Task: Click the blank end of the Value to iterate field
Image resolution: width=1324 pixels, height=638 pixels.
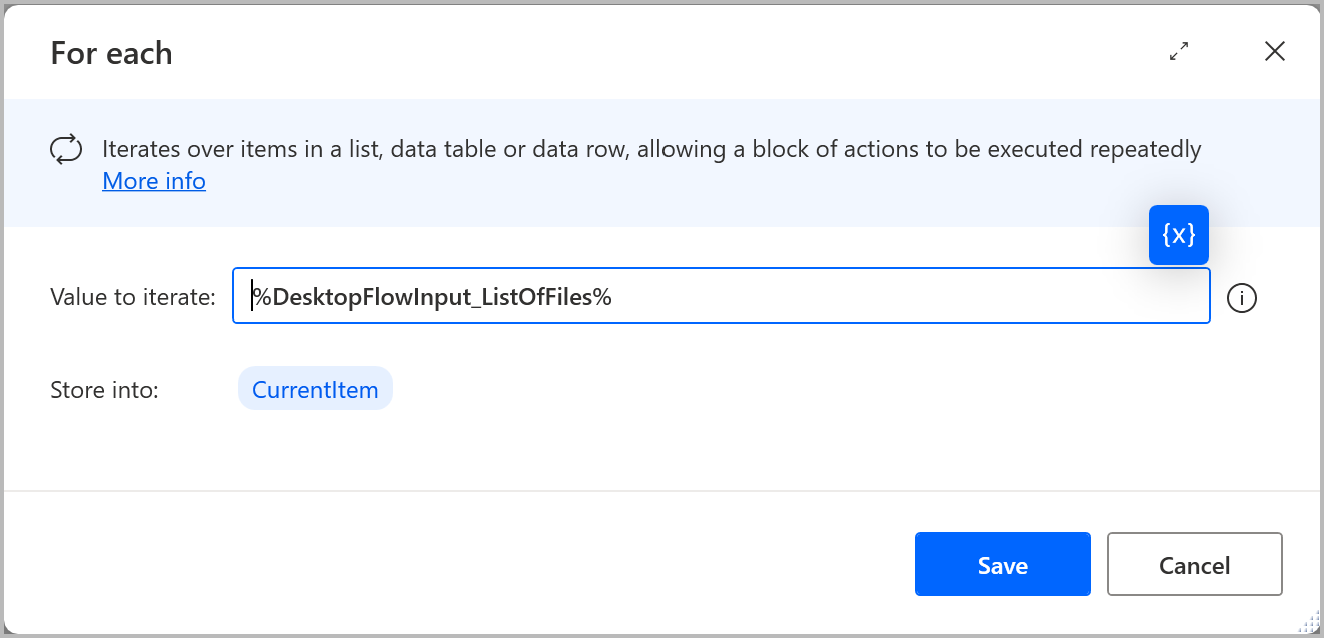Action: [900, 297]
